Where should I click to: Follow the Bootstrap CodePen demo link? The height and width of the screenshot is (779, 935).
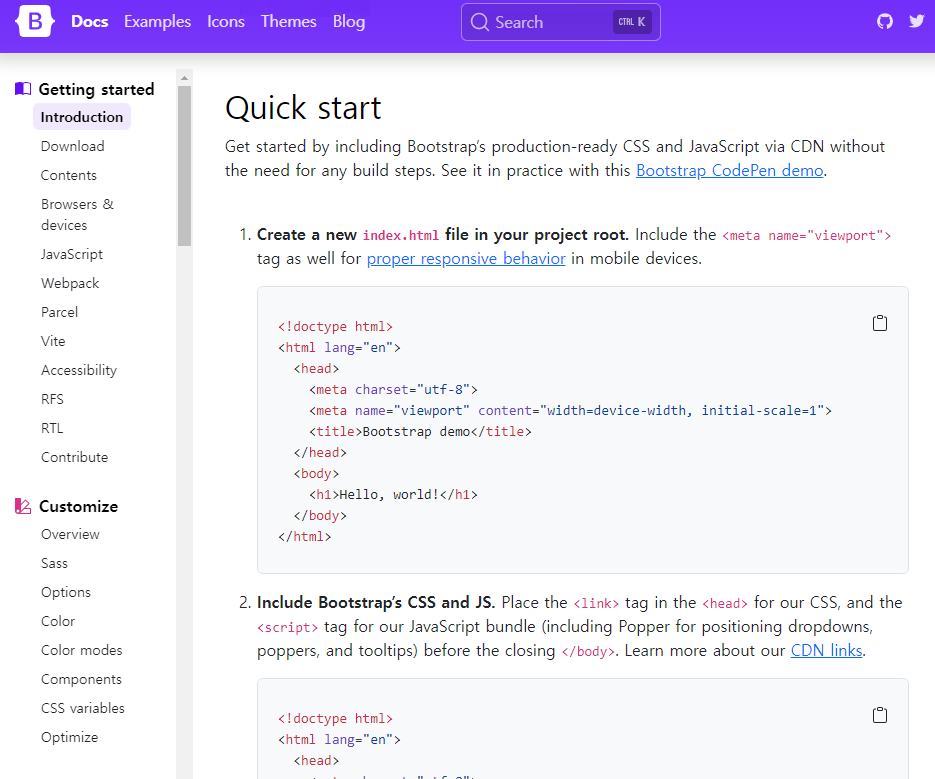coord(730,171)
